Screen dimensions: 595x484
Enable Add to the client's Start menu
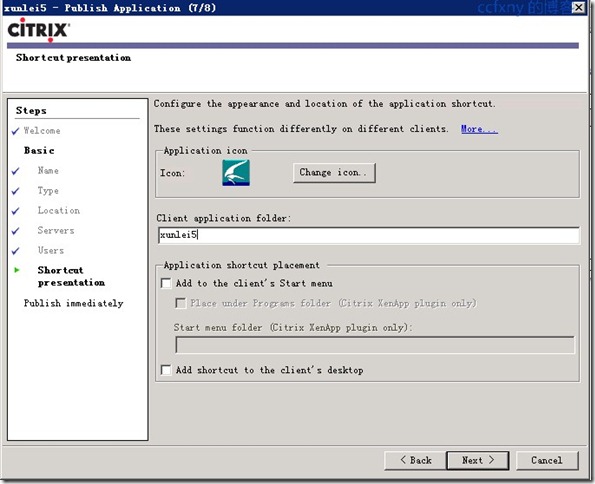[166, 283]
